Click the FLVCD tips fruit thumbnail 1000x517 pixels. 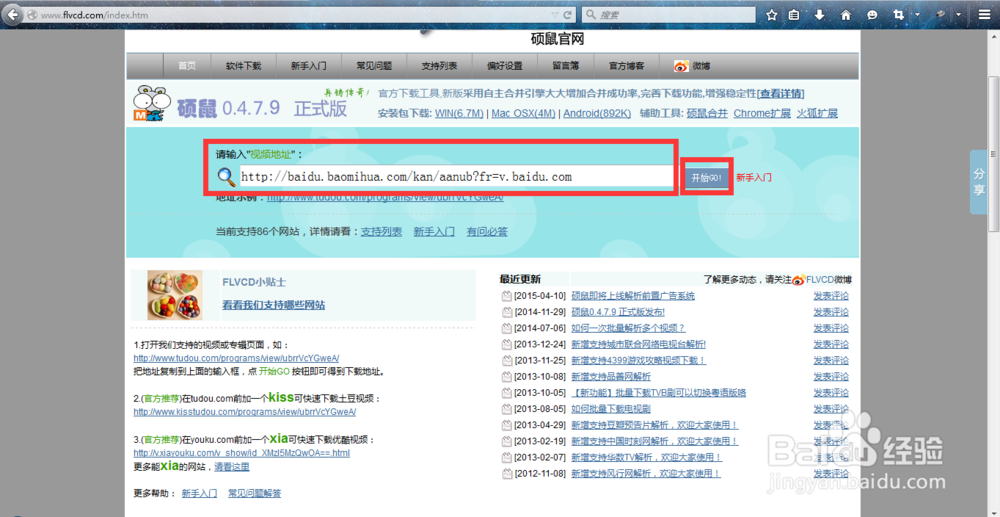click(175, 295)
